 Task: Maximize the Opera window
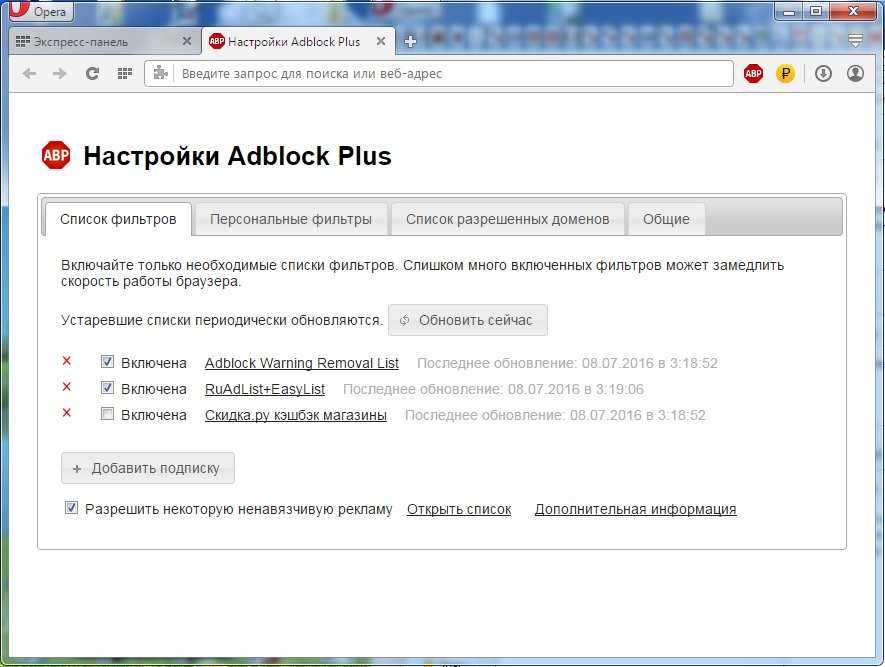point(816,11)
